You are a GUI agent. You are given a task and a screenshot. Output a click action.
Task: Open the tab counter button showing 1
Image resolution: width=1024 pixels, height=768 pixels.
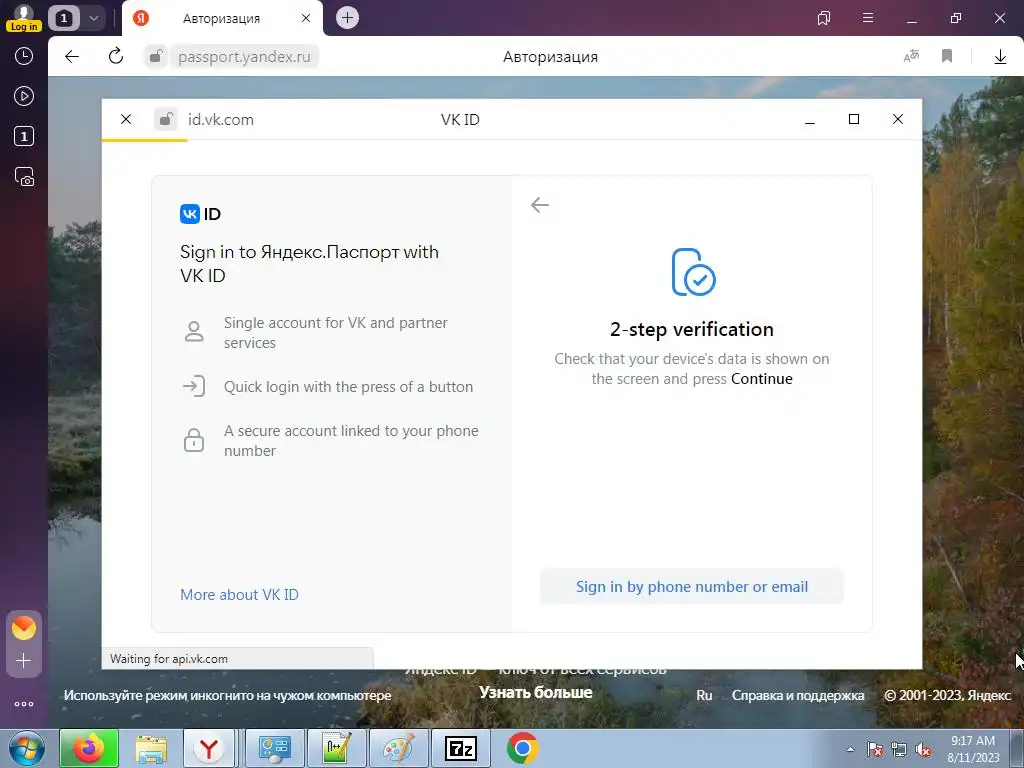(63, 18)
